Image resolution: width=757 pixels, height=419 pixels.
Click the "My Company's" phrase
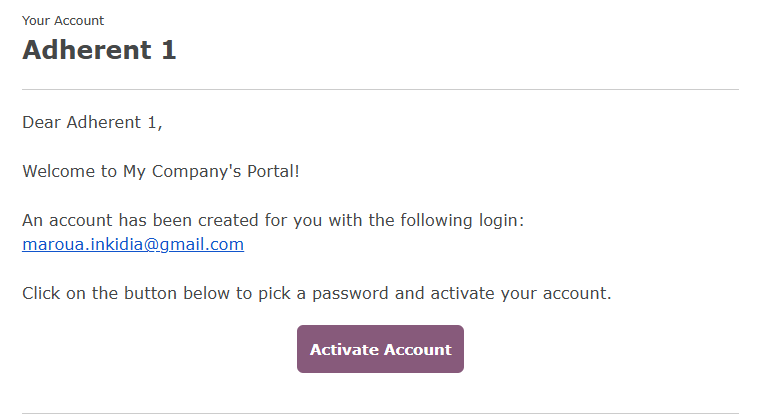tap(178, 171)
